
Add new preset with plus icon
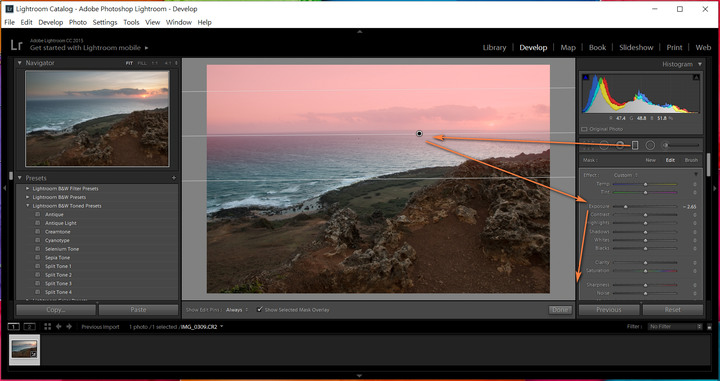coord(174,178)
